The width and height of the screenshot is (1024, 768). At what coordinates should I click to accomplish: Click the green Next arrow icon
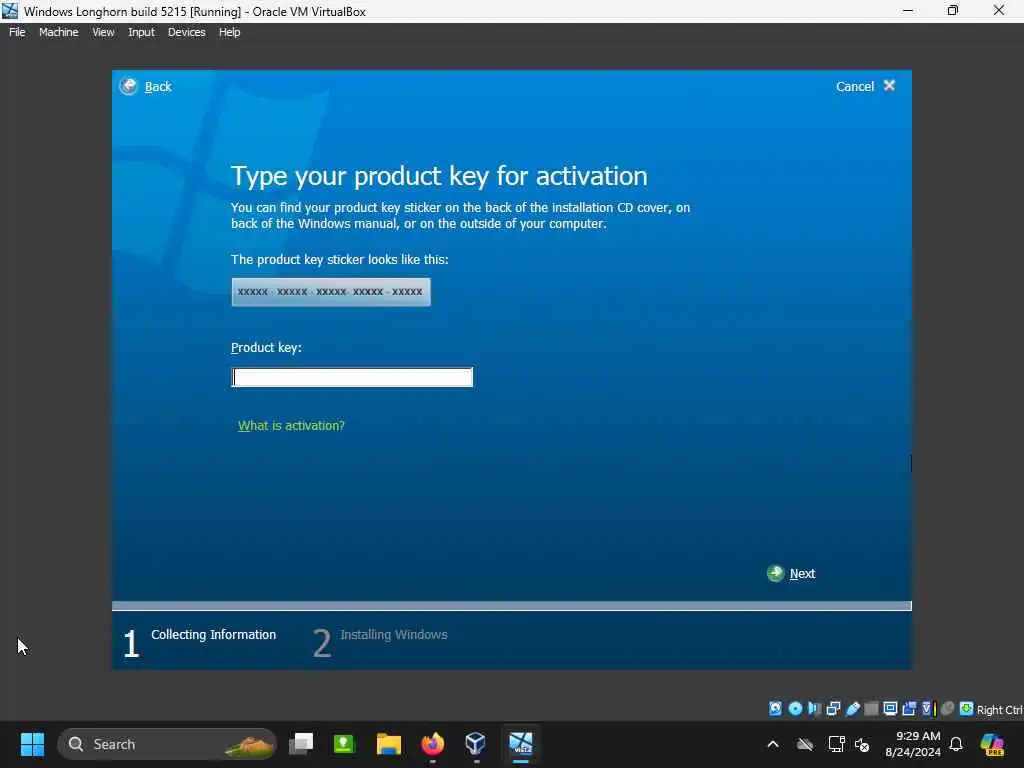click(775, 573)
